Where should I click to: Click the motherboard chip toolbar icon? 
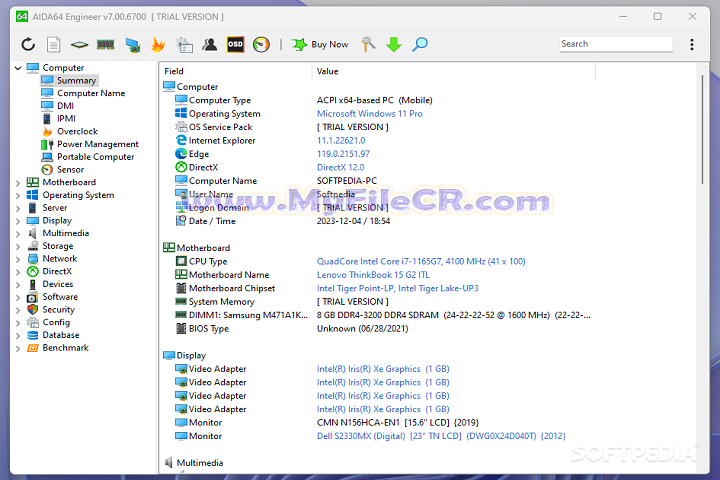79,45
